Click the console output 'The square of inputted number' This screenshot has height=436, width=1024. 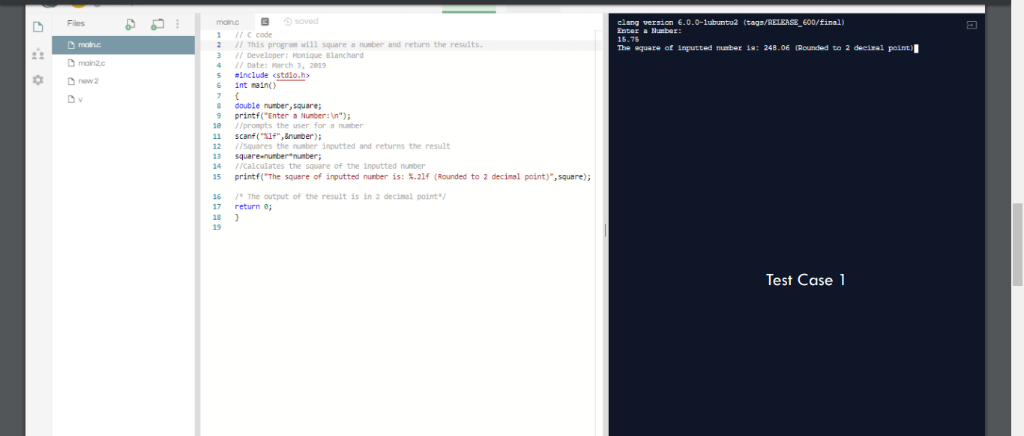pos(765,48)
